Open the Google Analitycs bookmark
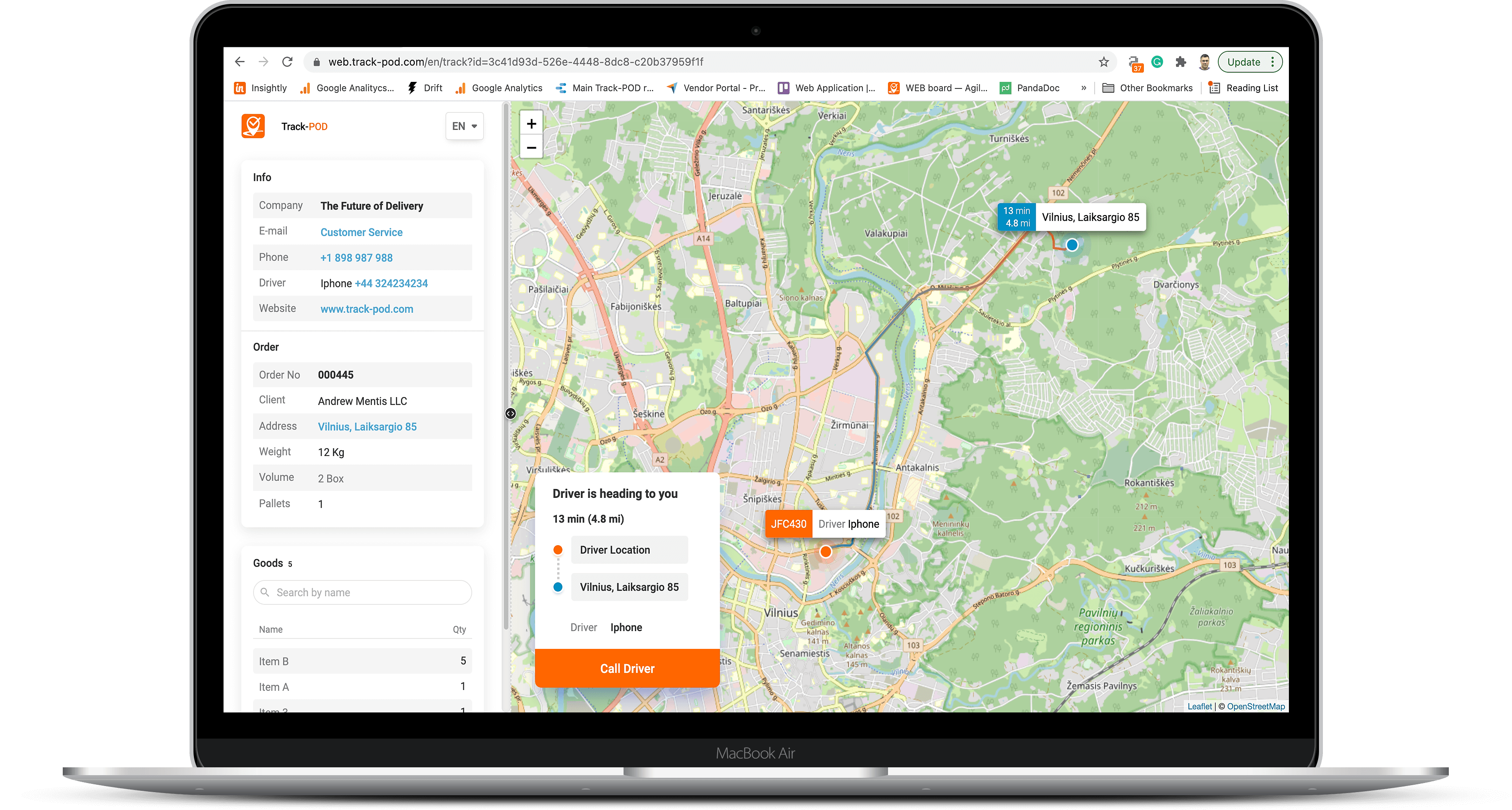 [347, 88]
